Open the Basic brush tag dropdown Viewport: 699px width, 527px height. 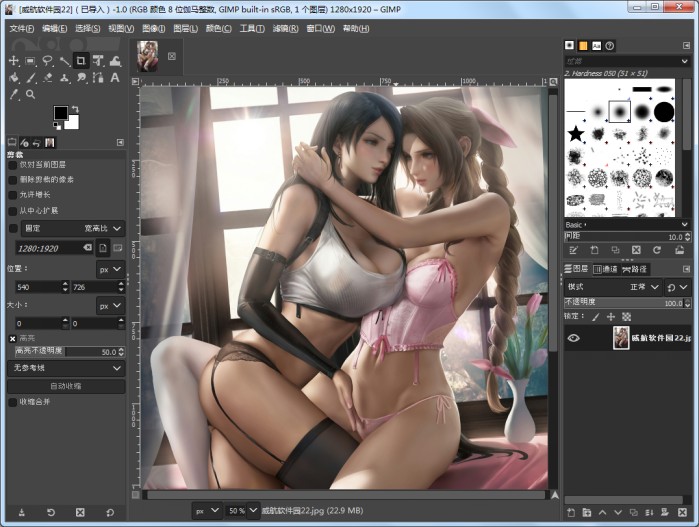[627, 224]
